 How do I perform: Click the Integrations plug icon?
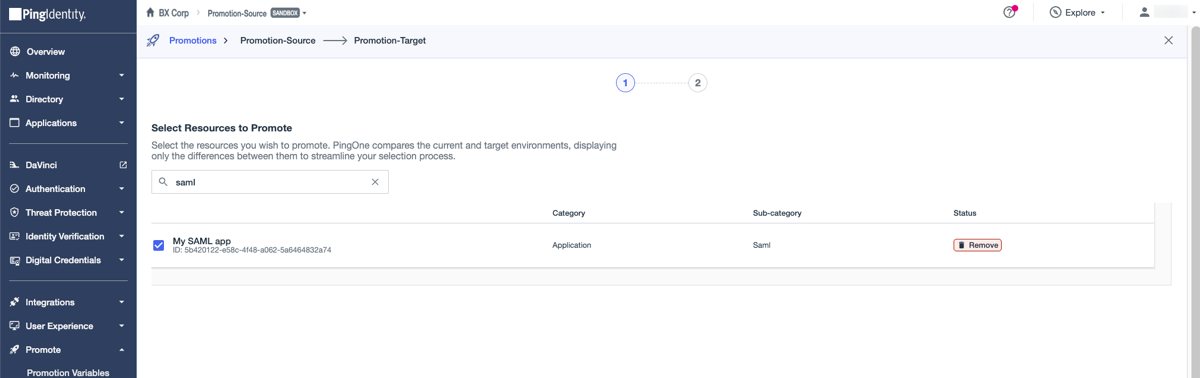[14, 302]
